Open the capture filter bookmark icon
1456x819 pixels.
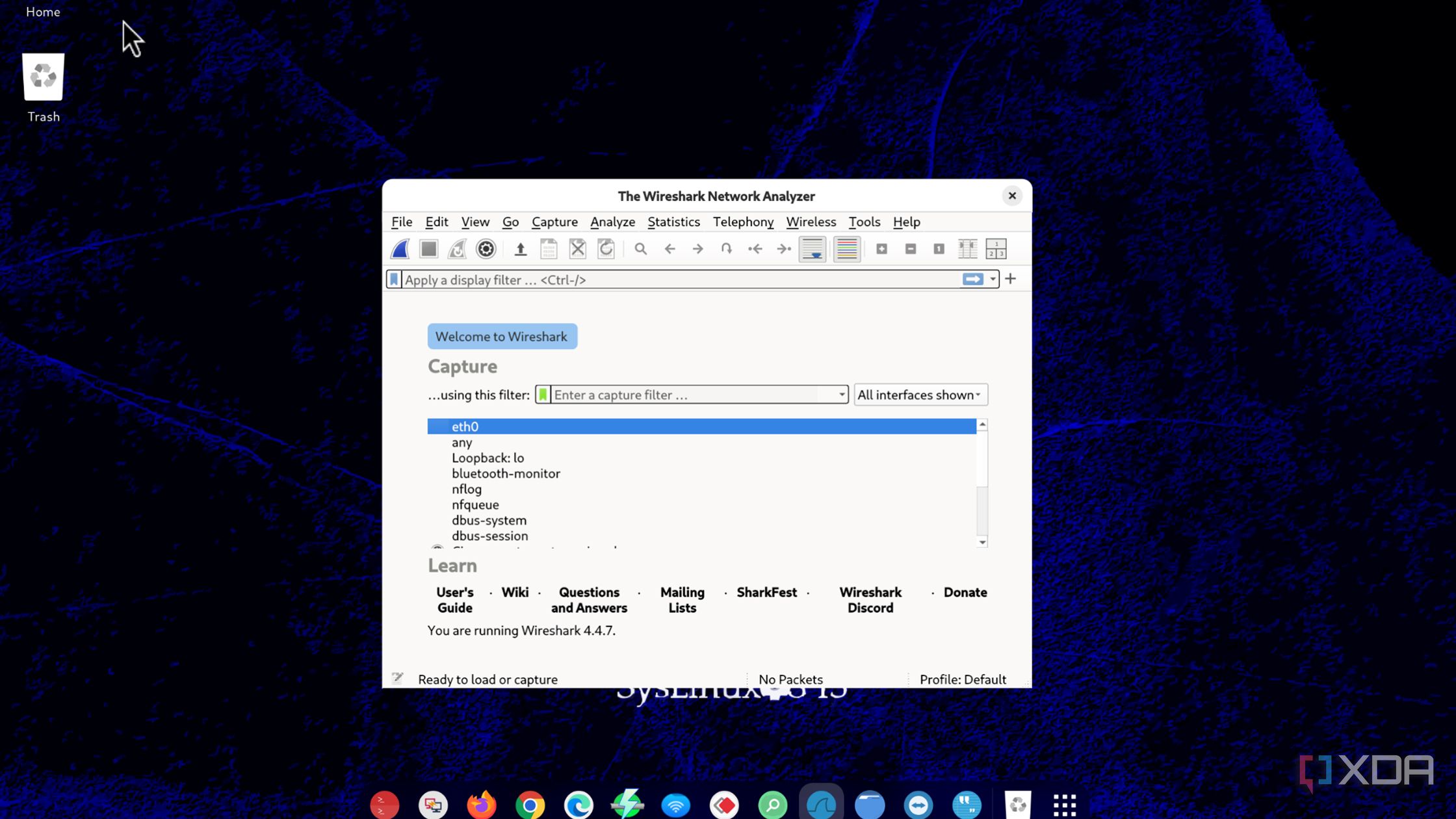[x=543, y=395]
